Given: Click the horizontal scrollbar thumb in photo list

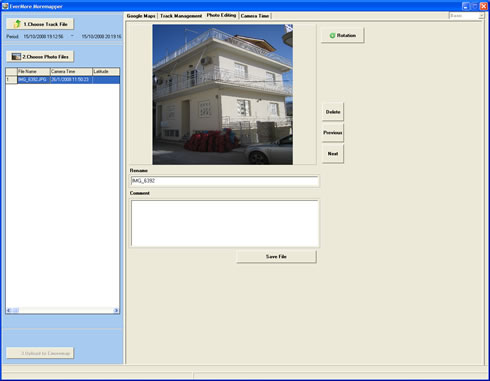Looking at the screenshot, I should [x=15, y=310].
